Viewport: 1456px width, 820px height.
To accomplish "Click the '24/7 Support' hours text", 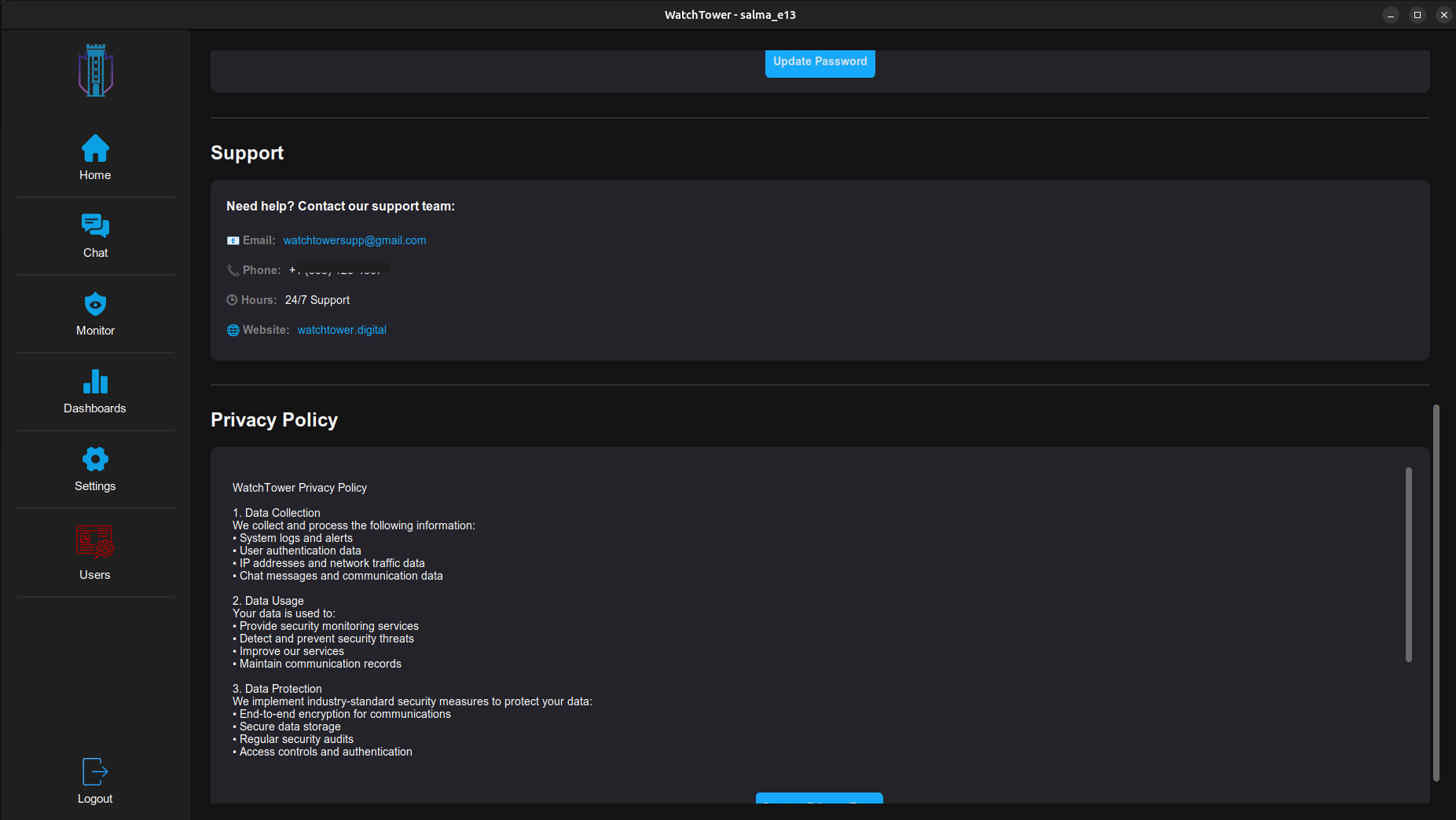I will pyautogui.click(x=317, y=300).
